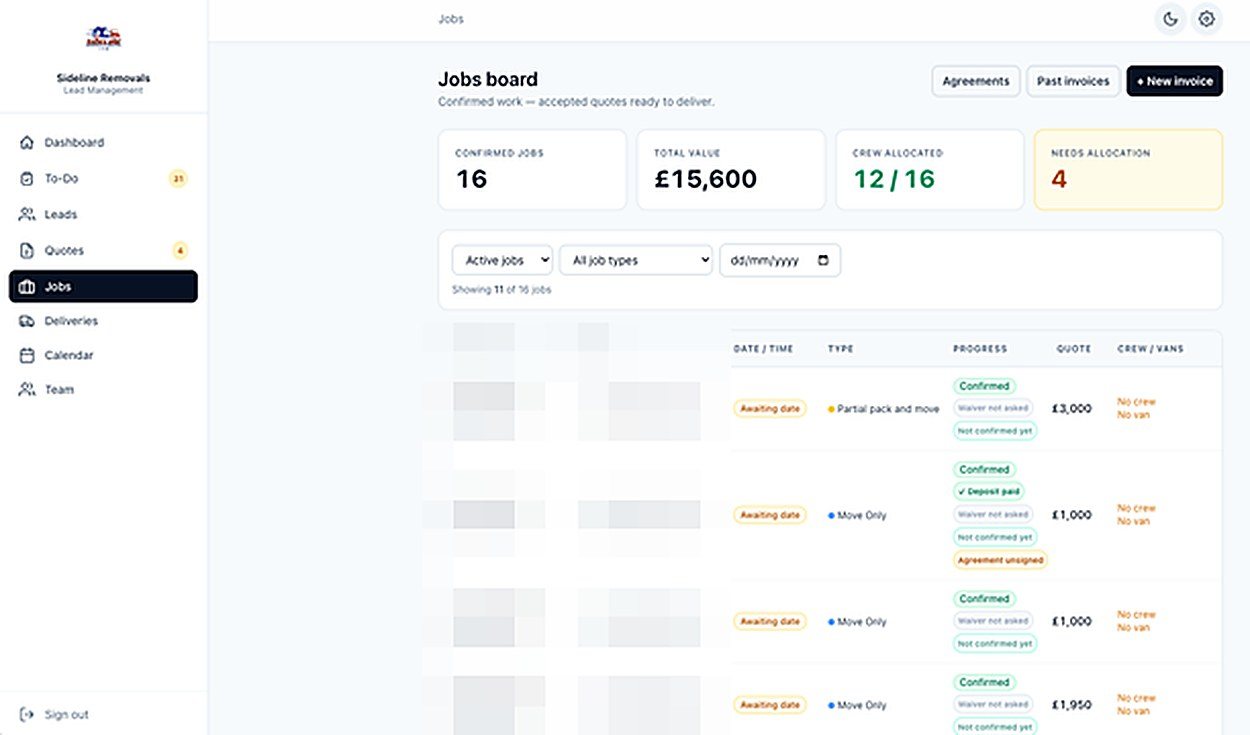The width and height of the screenshot is (1250, 735).
Task: Click the + New invoice button
Action: 1175,81
